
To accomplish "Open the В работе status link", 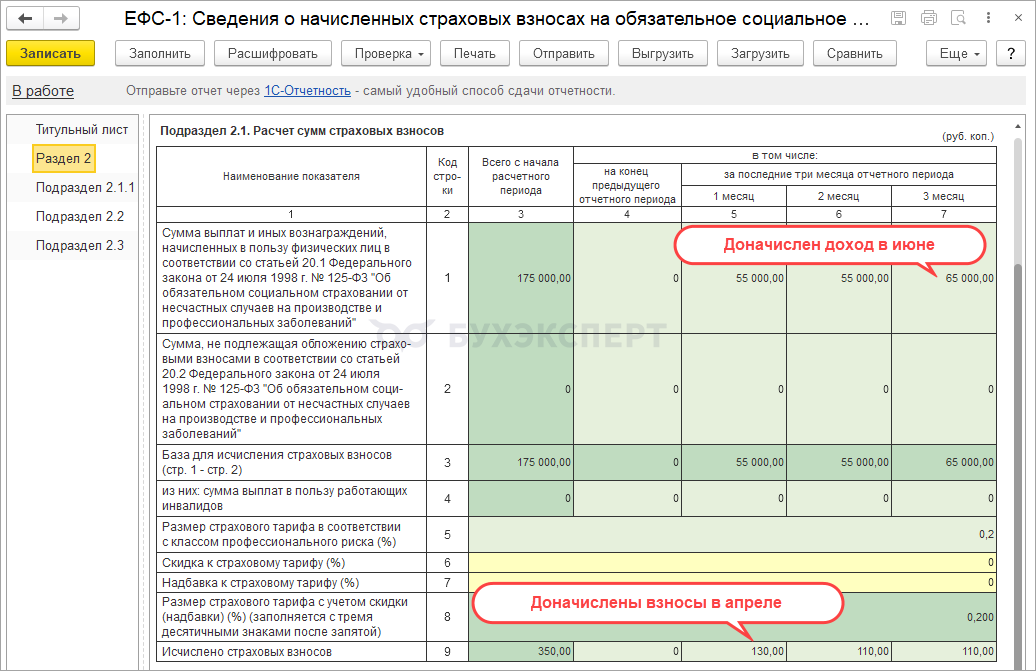I will tap(43, 91).
